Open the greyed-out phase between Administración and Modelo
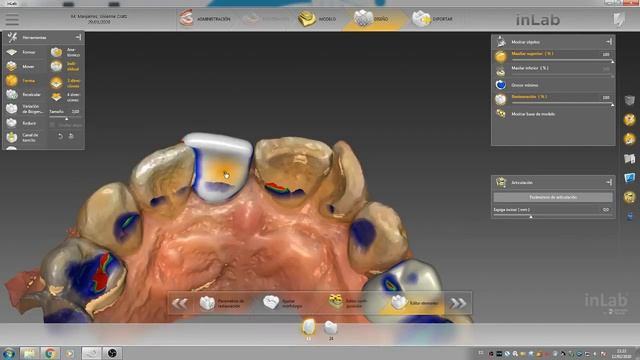Image resolution: width=640 pixels, height=360 pixels. 265,19
